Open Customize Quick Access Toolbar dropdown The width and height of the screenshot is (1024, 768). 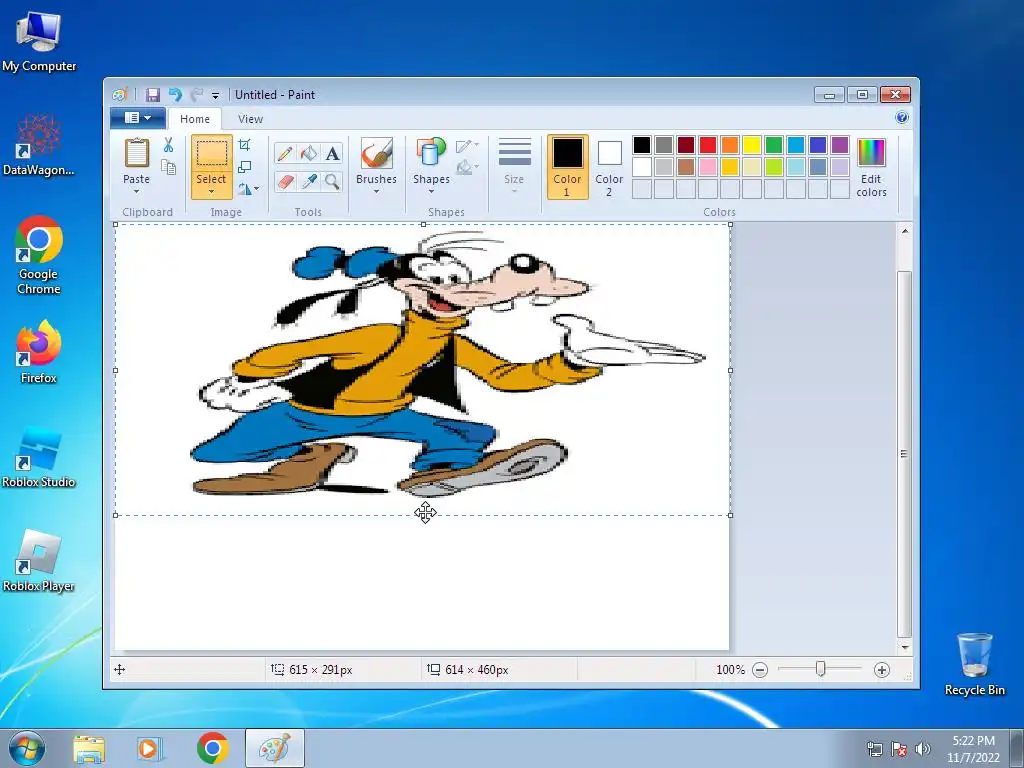click(215, 95)
